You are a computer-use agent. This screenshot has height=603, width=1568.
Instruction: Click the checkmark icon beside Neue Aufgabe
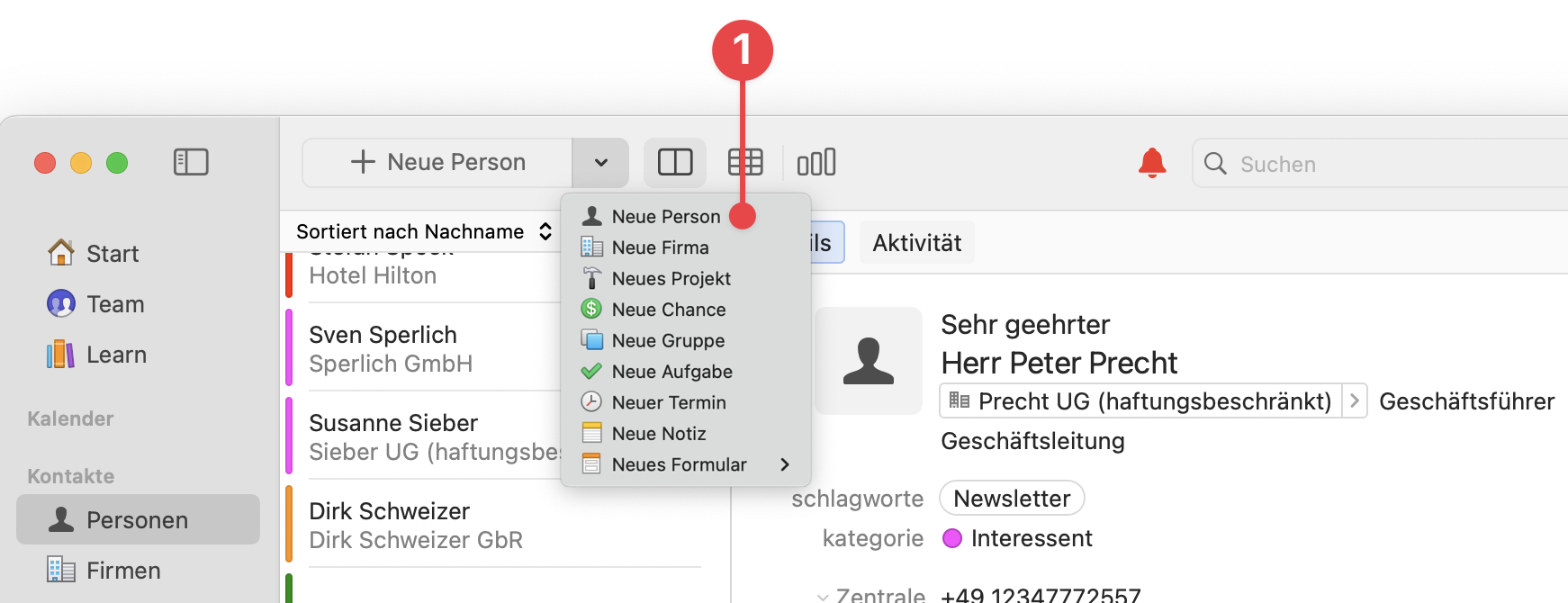(591, 371)
